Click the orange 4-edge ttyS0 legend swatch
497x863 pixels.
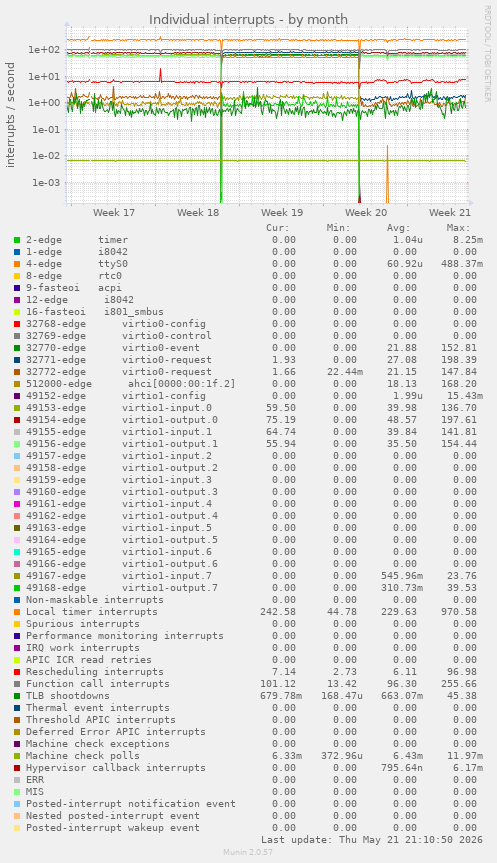pos(17,264)
